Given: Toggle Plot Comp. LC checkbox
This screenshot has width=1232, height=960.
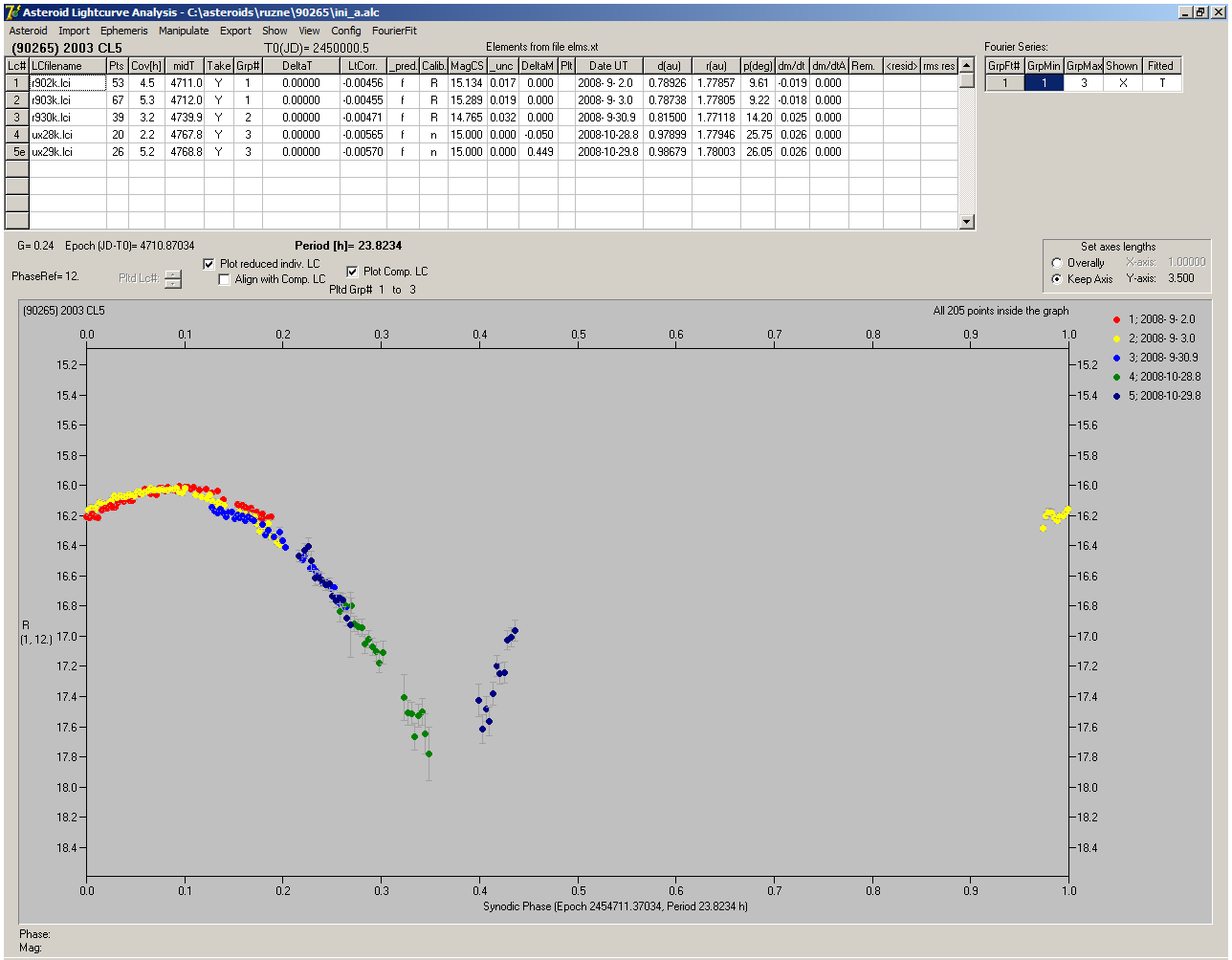Looking at the screenshot, I should 352,272.
